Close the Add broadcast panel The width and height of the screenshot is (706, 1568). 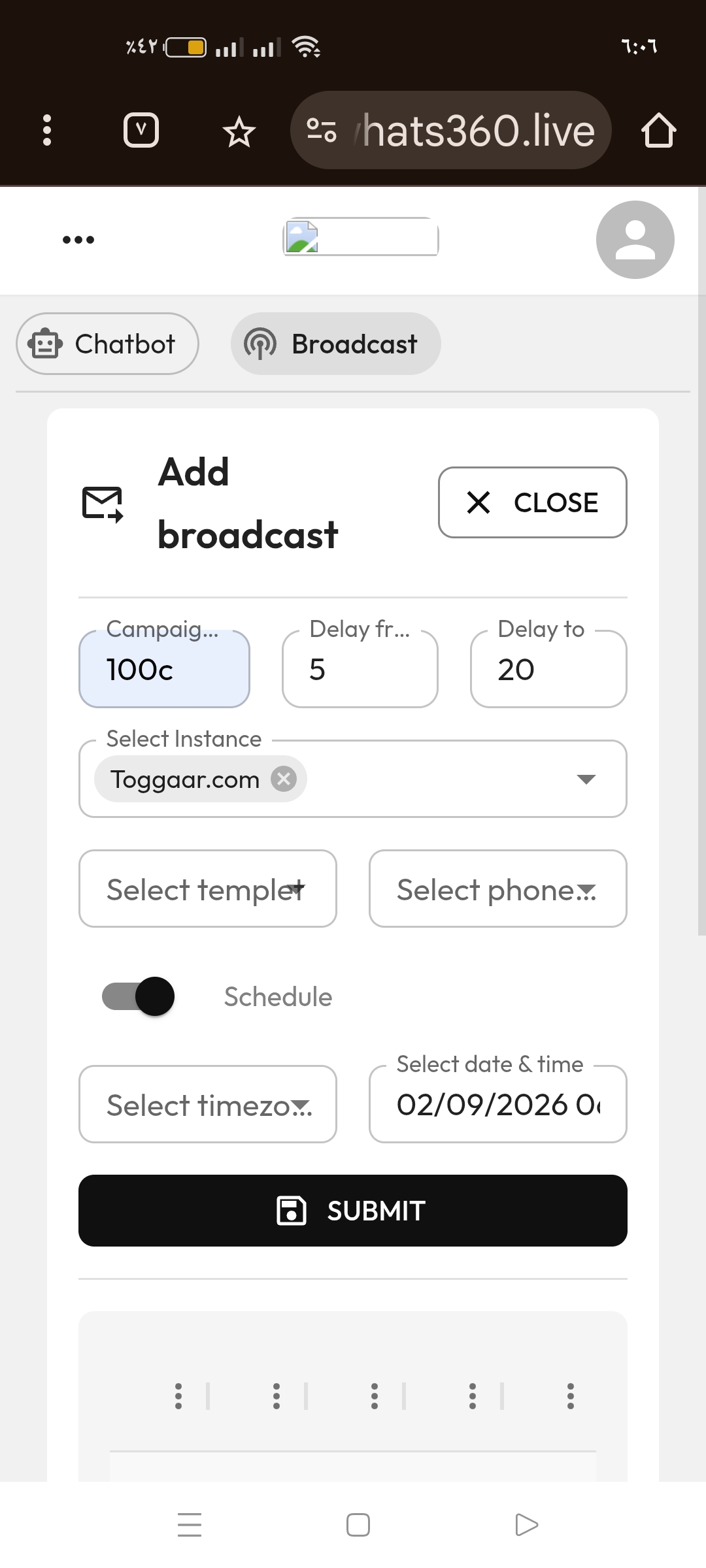click(532, 502)
